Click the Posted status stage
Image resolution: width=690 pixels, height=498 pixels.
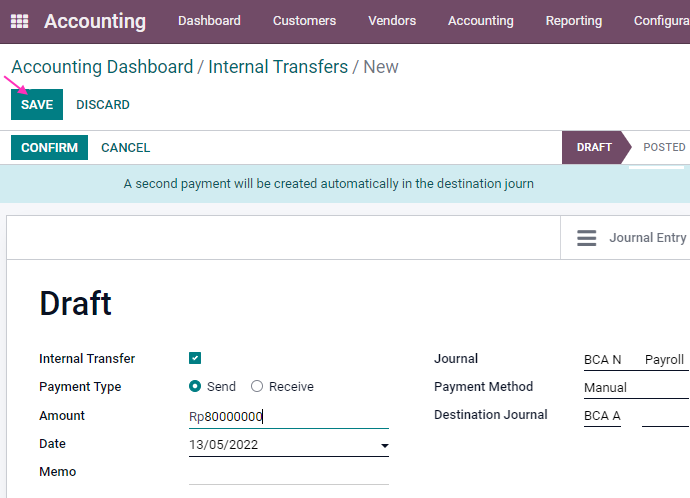pos(663,147)
